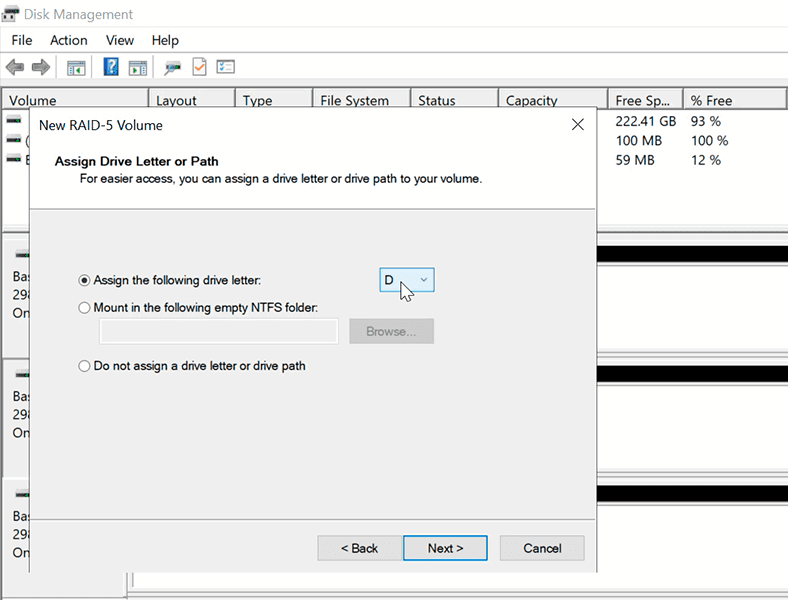The height and width of the screenshot is (600, 788).
Task: Close the New RAID-5 Volume wizard
Action: (577, 125)
